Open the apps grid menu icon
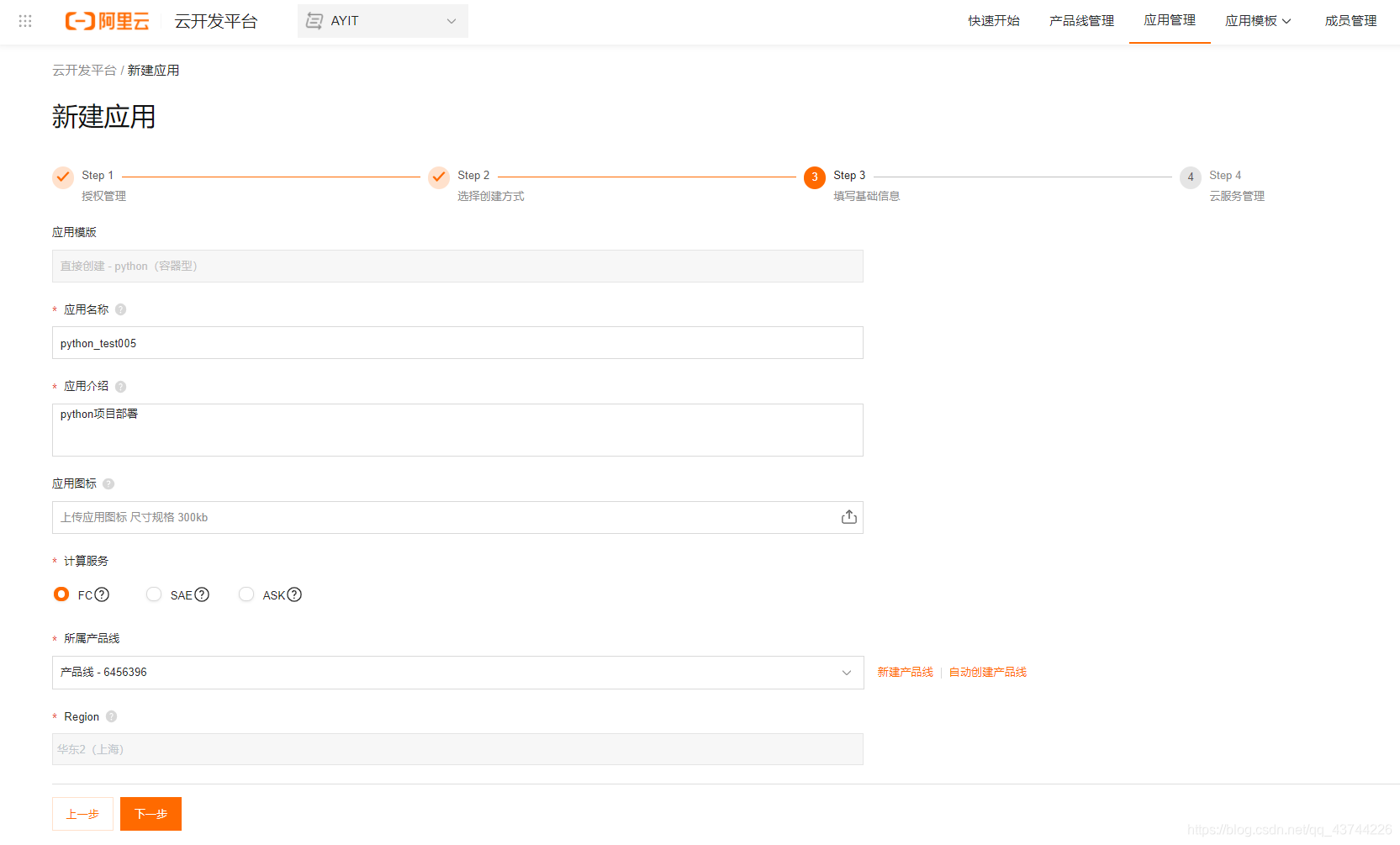The image size is (1400, 845). click(25, 21)
